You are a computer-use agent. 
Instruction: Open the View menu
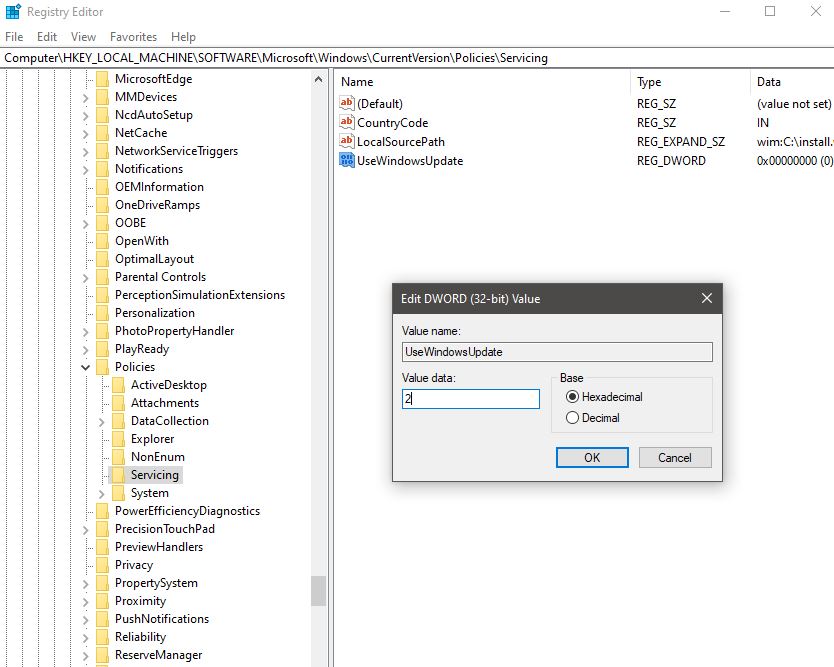click(83, 36)
